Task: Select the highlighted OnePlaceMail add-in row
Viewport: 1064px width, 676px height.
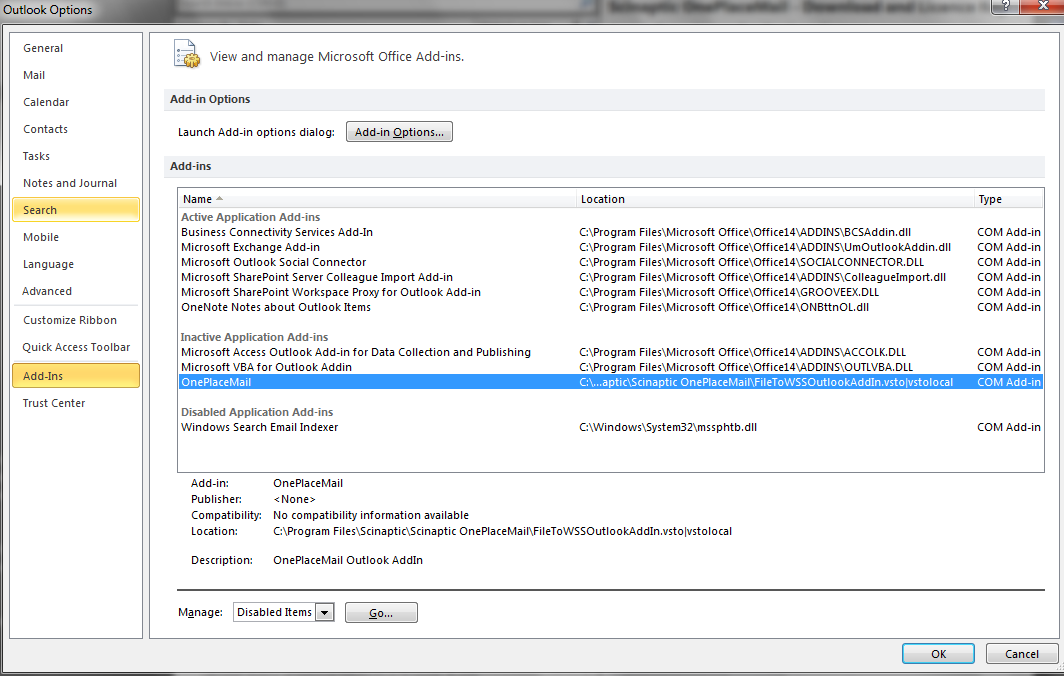Action: (611, 382)
